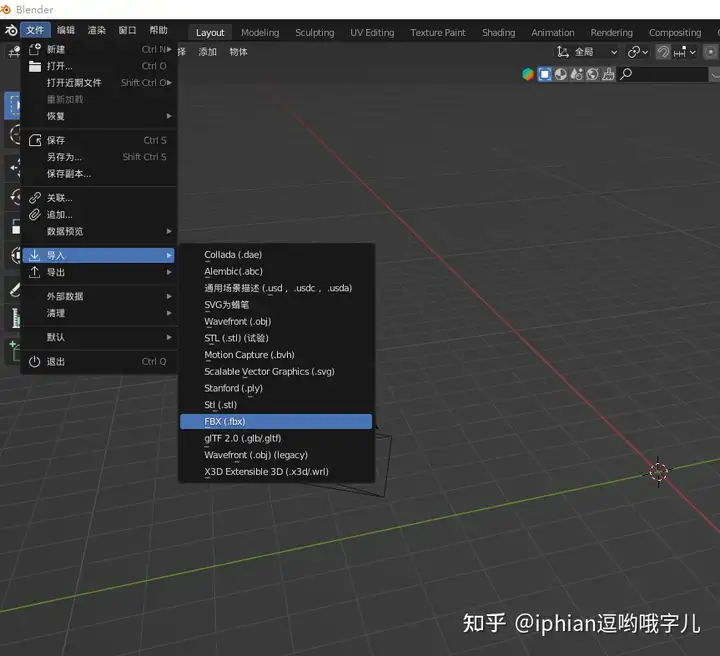The width and height of the screenshot is (720, 656).
Task: Select the Layout workspace tab
Action: tap(210, 33)
